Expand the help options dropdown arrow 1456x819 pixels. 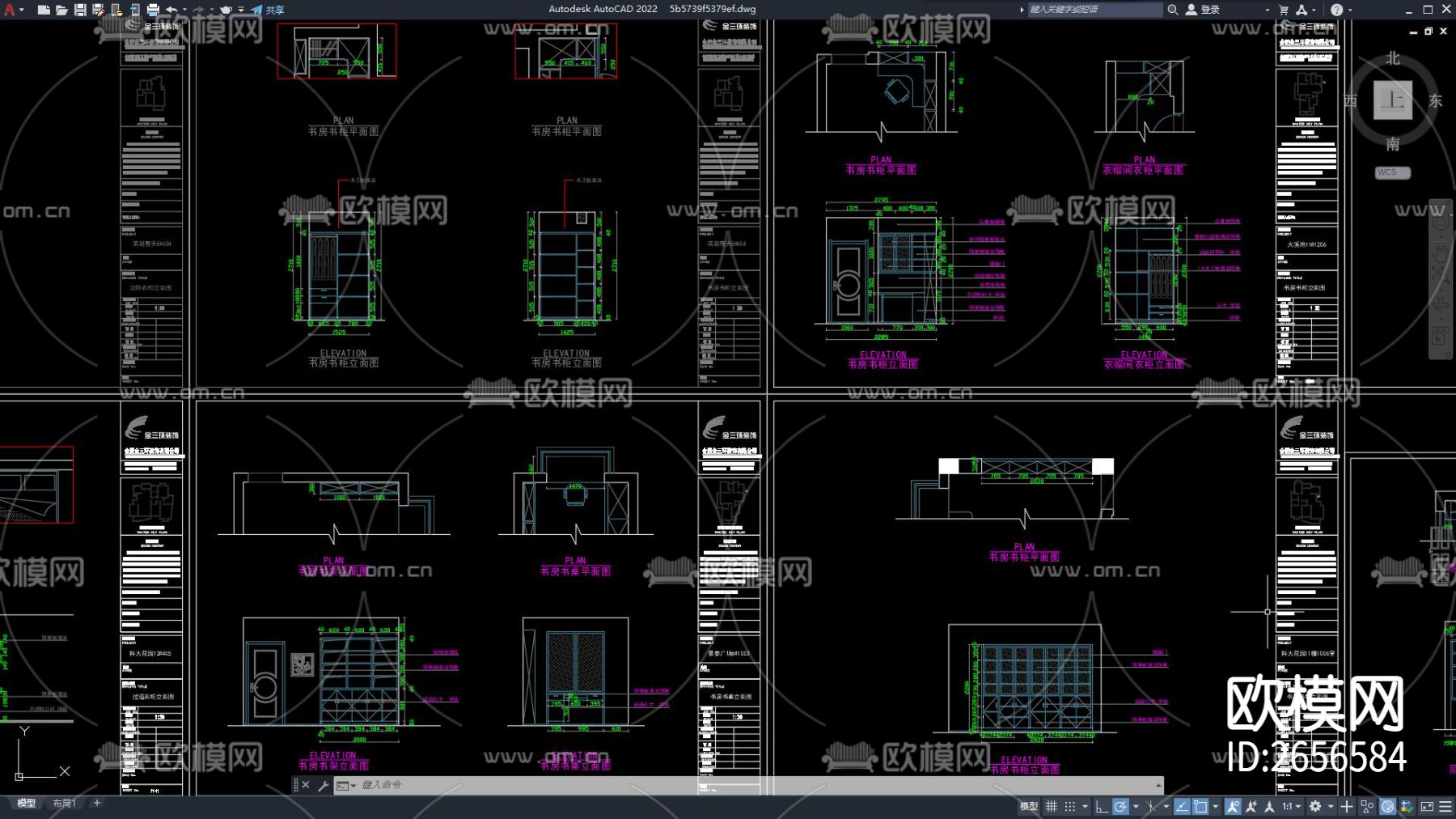pyautogui.click(x=1350, y=10)
